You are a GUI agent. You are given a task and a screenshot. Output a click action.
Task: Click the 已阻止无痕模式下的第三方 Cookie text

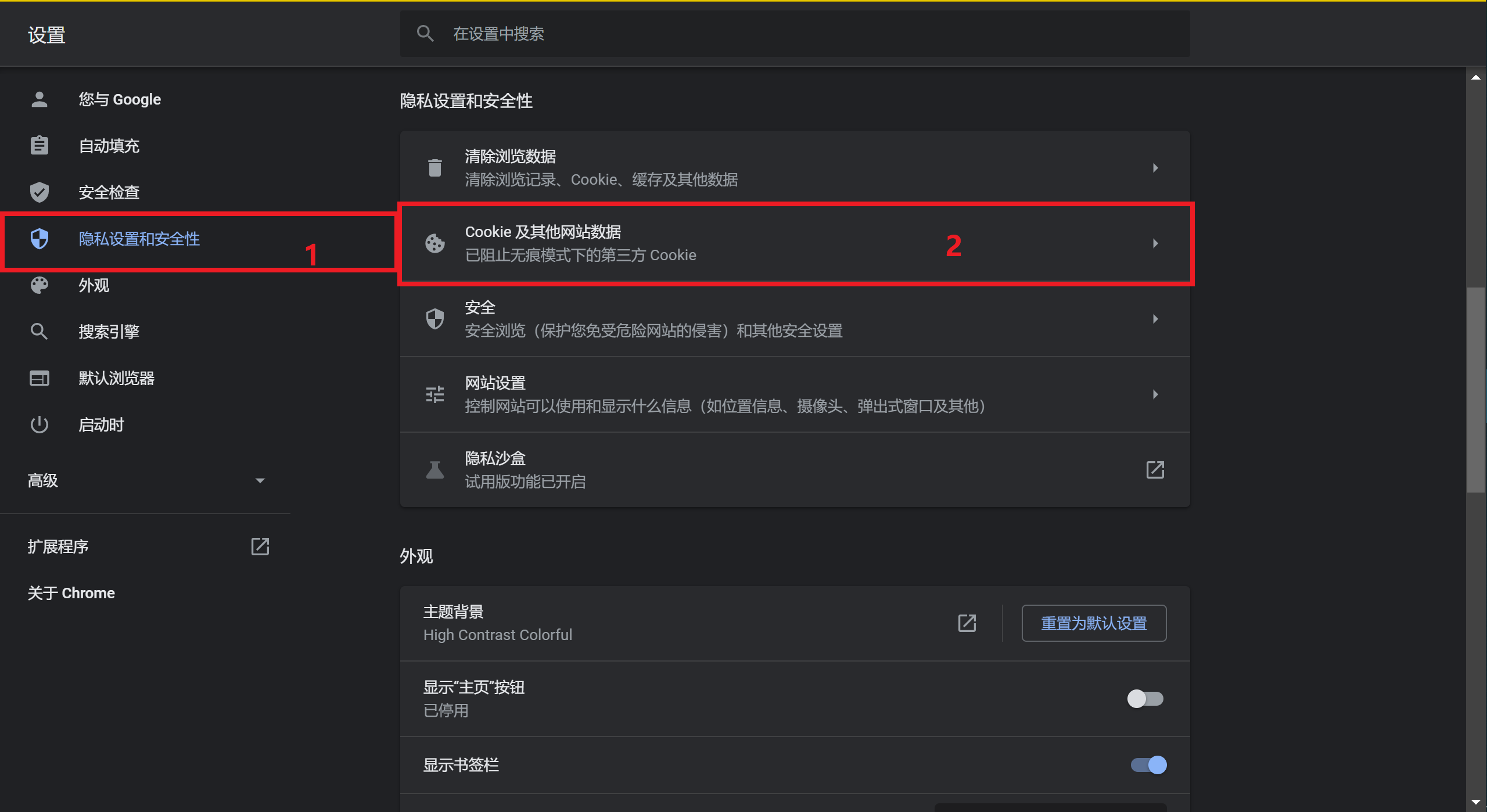581,255
